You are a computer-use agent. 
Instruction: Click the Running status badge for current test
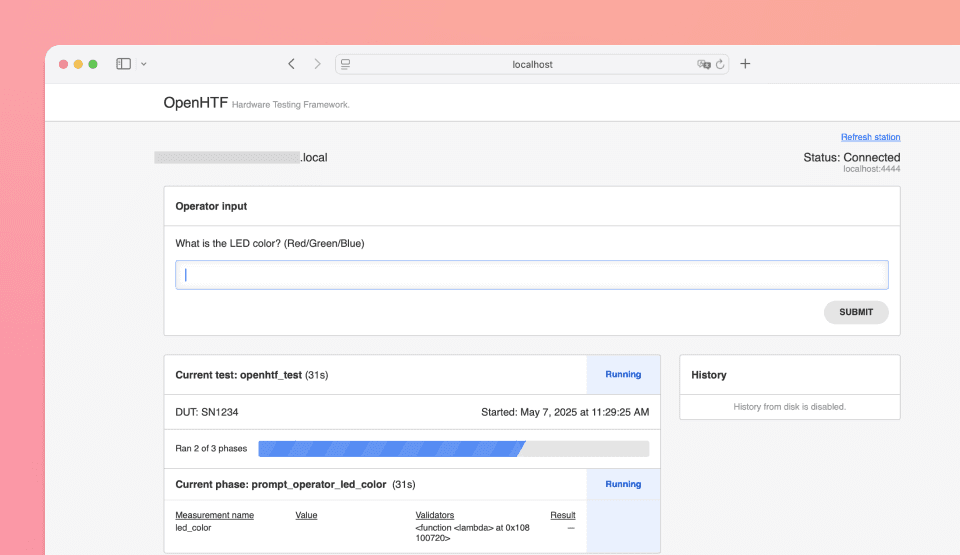pos(623,375)
